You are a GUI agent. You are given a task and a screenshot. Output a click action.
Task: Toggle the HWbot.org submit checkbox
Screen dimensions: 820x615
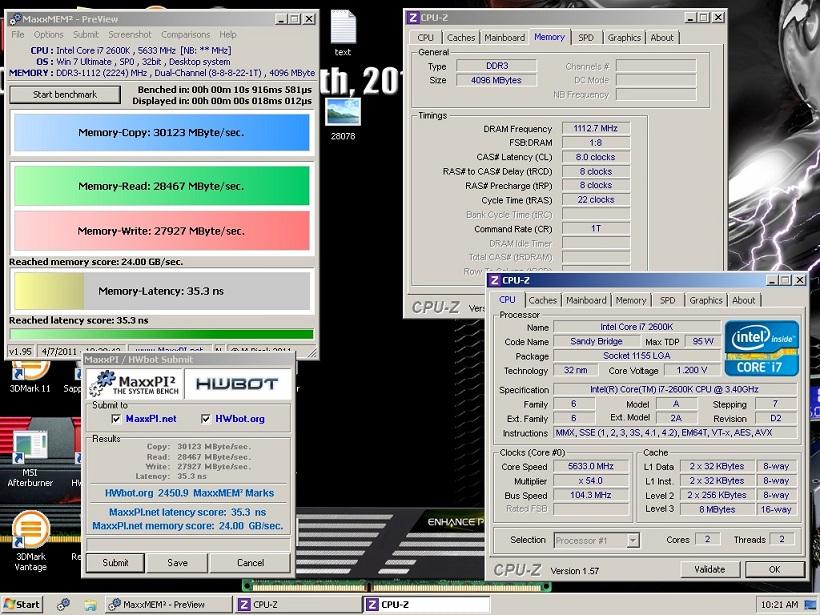[206, 418]
